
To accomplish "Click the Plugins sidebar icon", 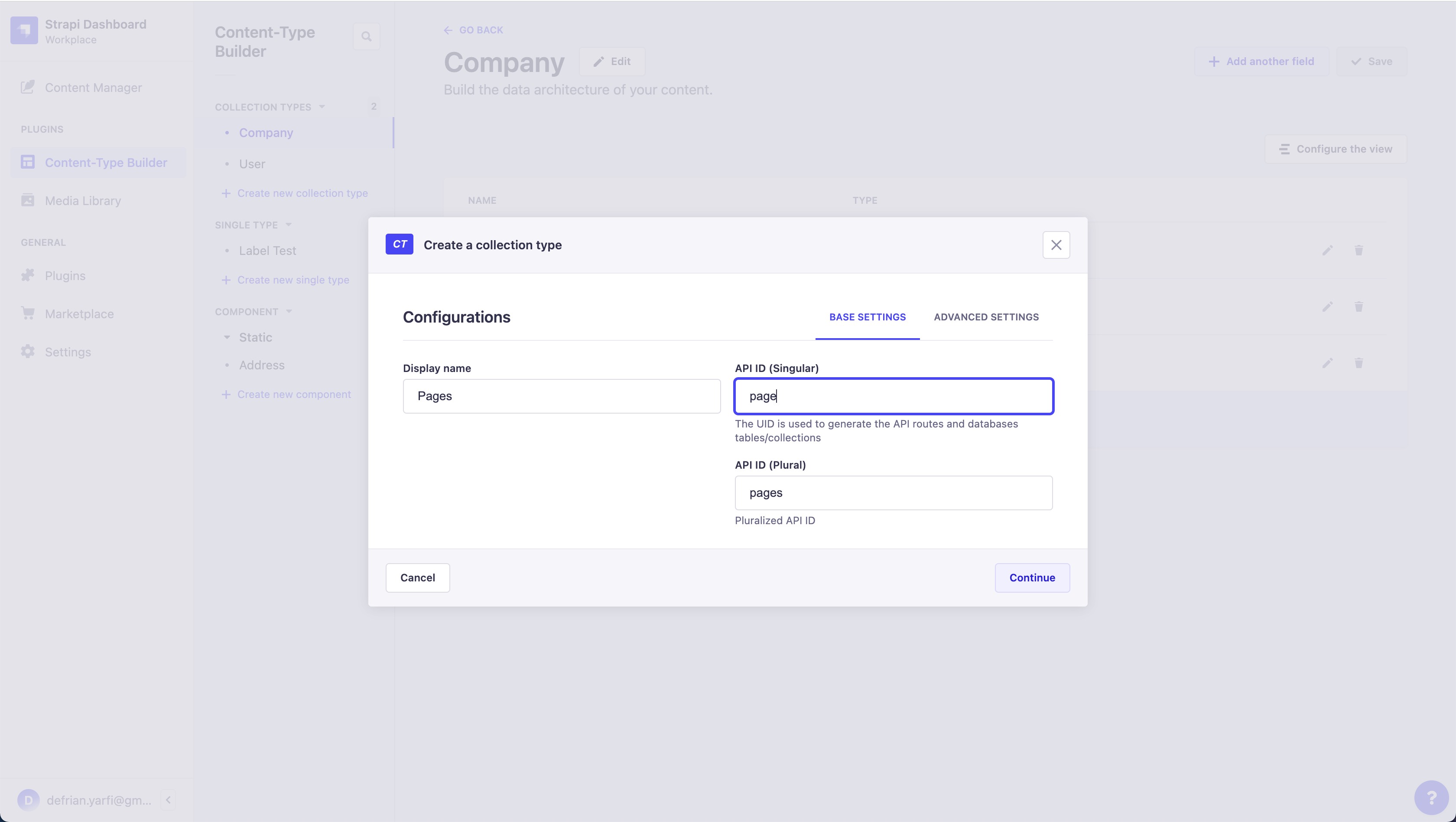I will (x=28, y=275).
